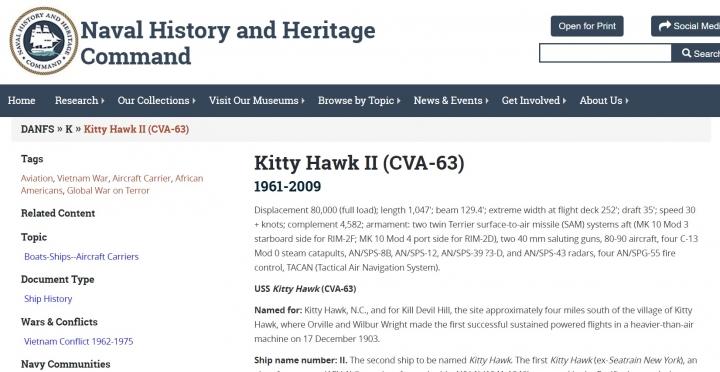720x372 pixels.
Task: Follow the DANFS breadcrumb link
Action: 37,129
